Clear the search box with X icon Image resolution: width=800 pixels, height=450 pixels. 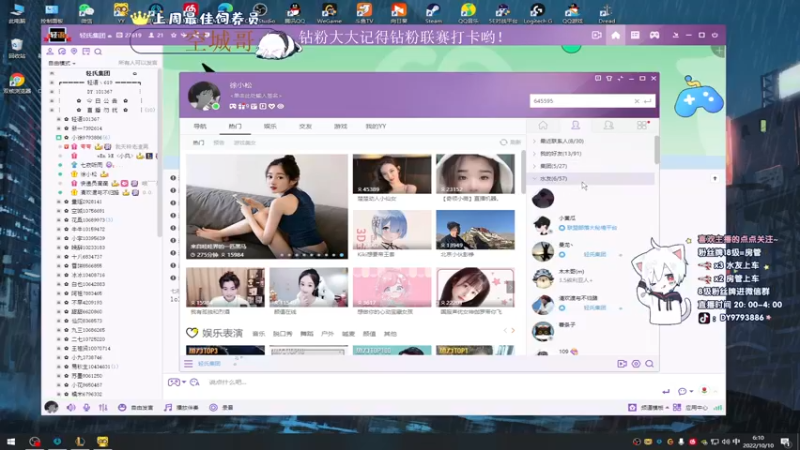pos(637,101)
